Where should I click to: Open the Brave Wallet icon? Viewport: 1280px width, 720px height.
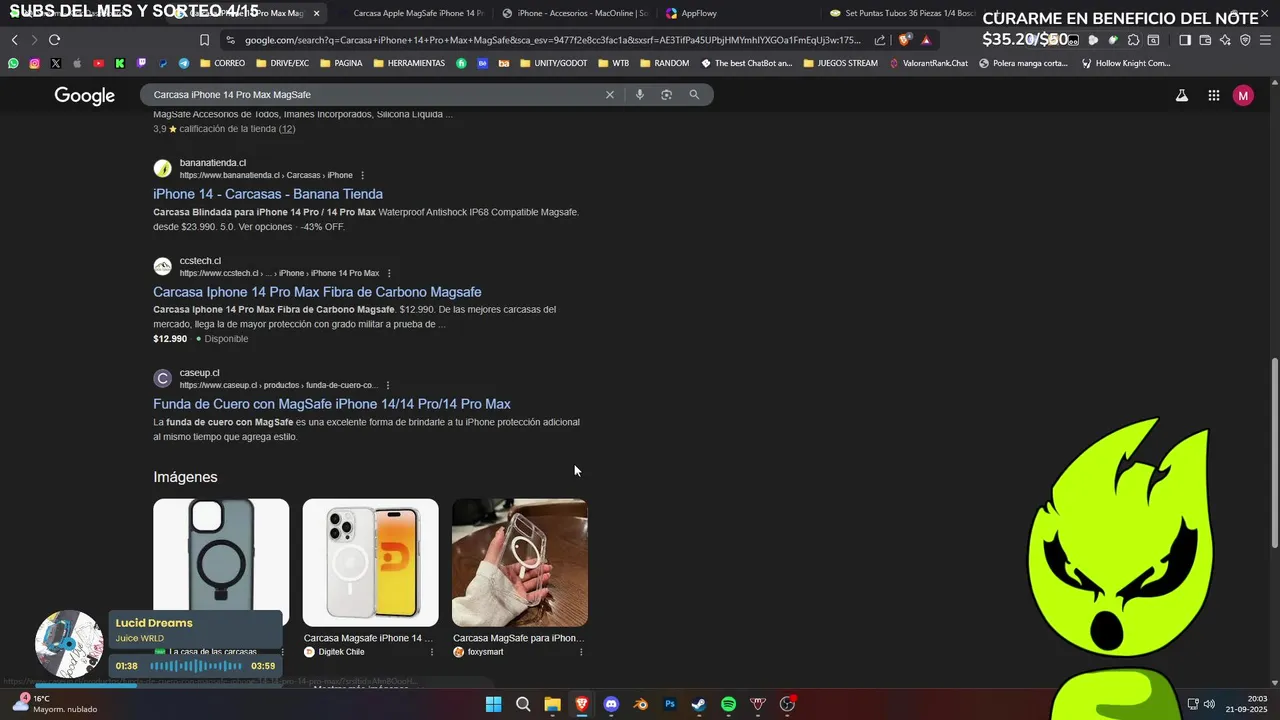coord(1205,40)
